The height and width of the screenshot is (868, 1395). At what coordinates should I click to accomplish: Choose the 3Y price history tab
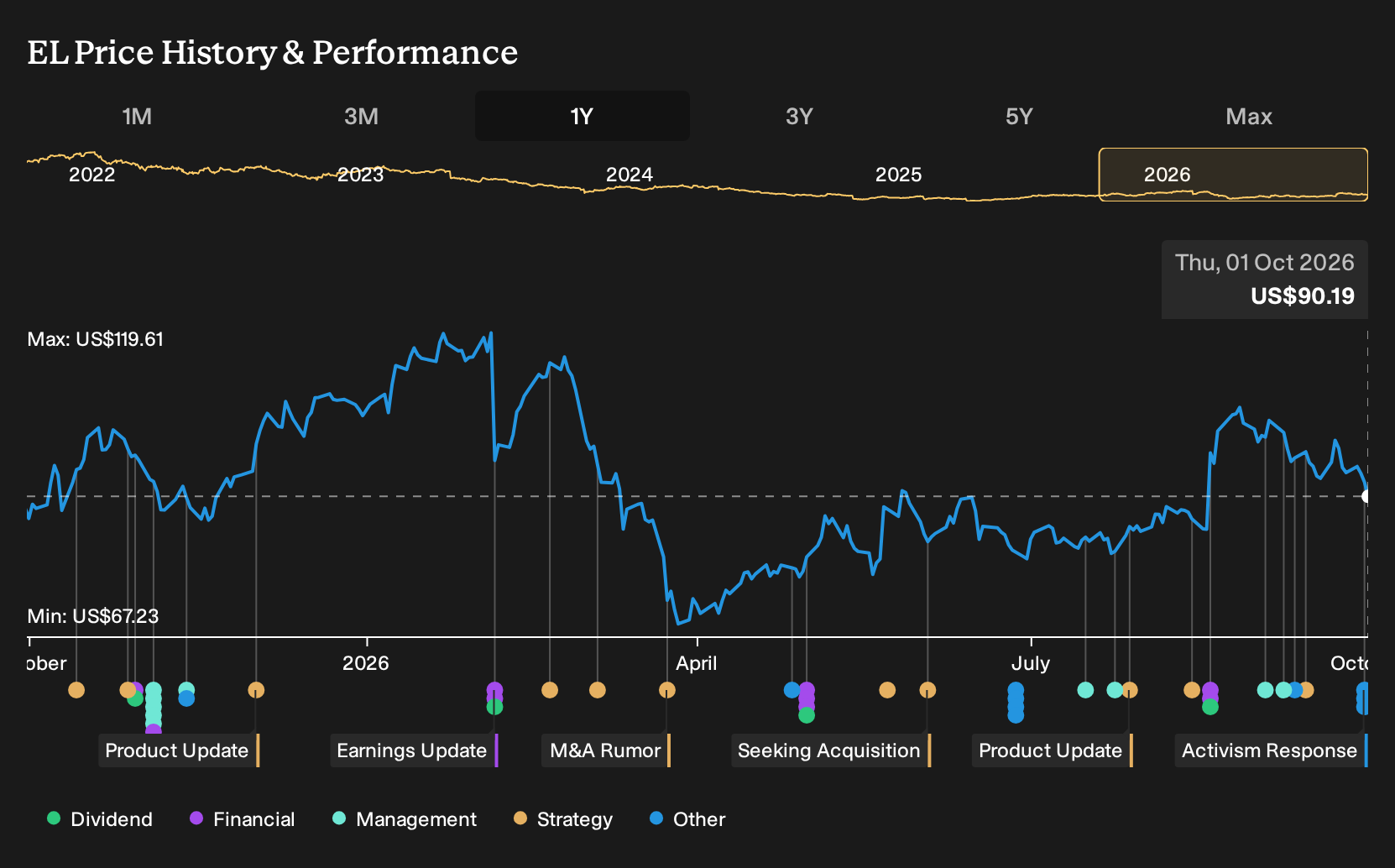click(799, 116)
